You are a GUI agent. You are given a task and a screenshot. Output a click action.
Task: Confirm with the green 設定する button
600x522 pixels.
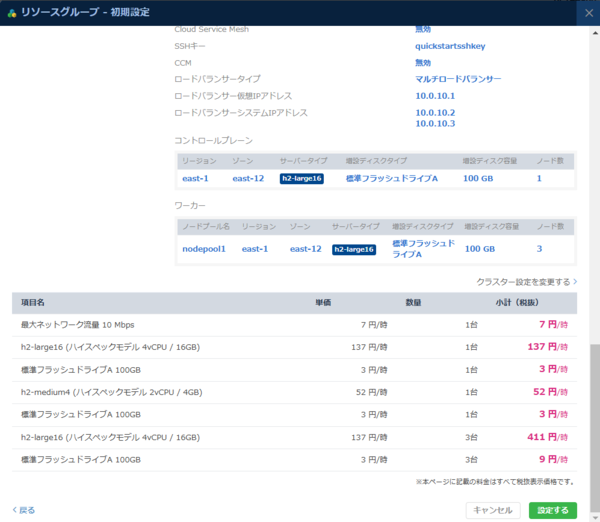[x=552, y=510]
